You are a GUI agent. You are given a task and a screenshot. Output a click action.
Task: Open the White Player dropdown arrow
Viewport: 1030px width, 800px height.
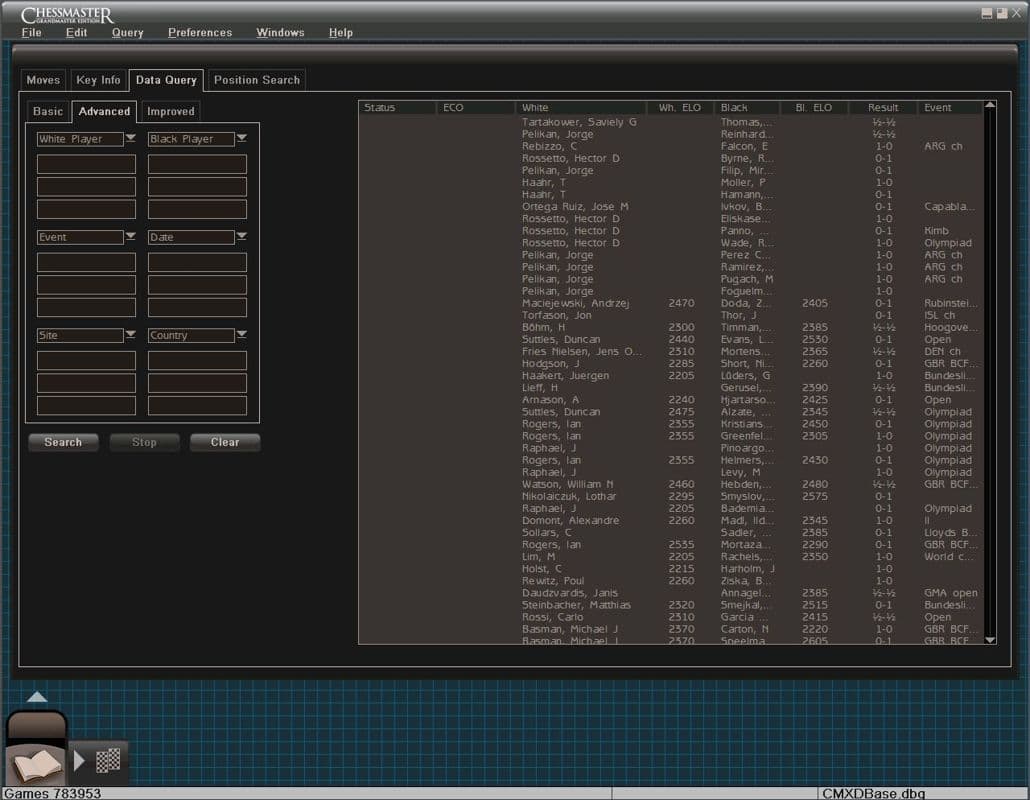(131, 138)
